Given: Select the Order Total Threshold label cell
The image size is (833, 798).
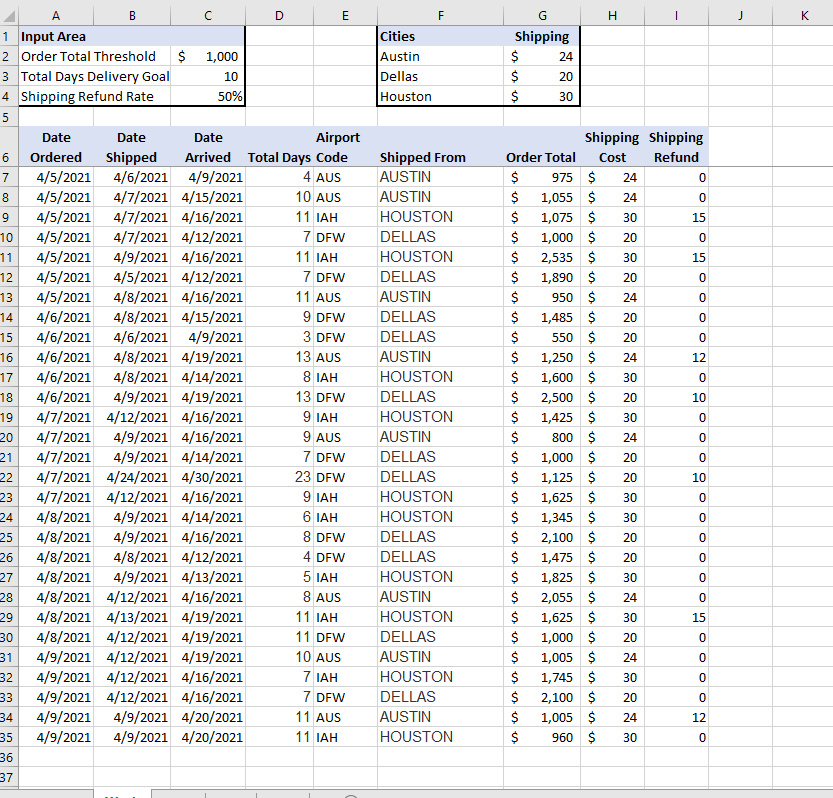Looking at the screenshot, I should (95, 56).
